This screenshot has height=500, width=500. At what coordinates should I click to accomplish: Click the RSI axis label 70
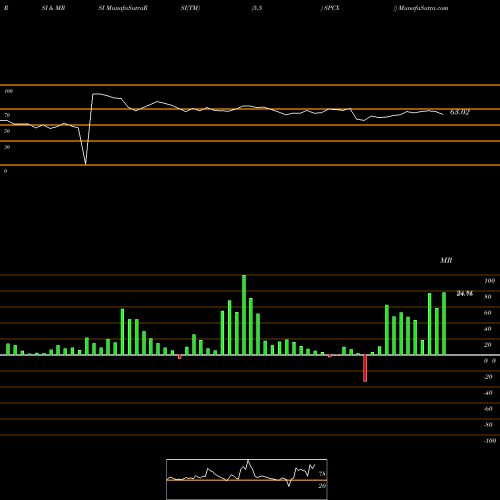[x=7, y=115]
